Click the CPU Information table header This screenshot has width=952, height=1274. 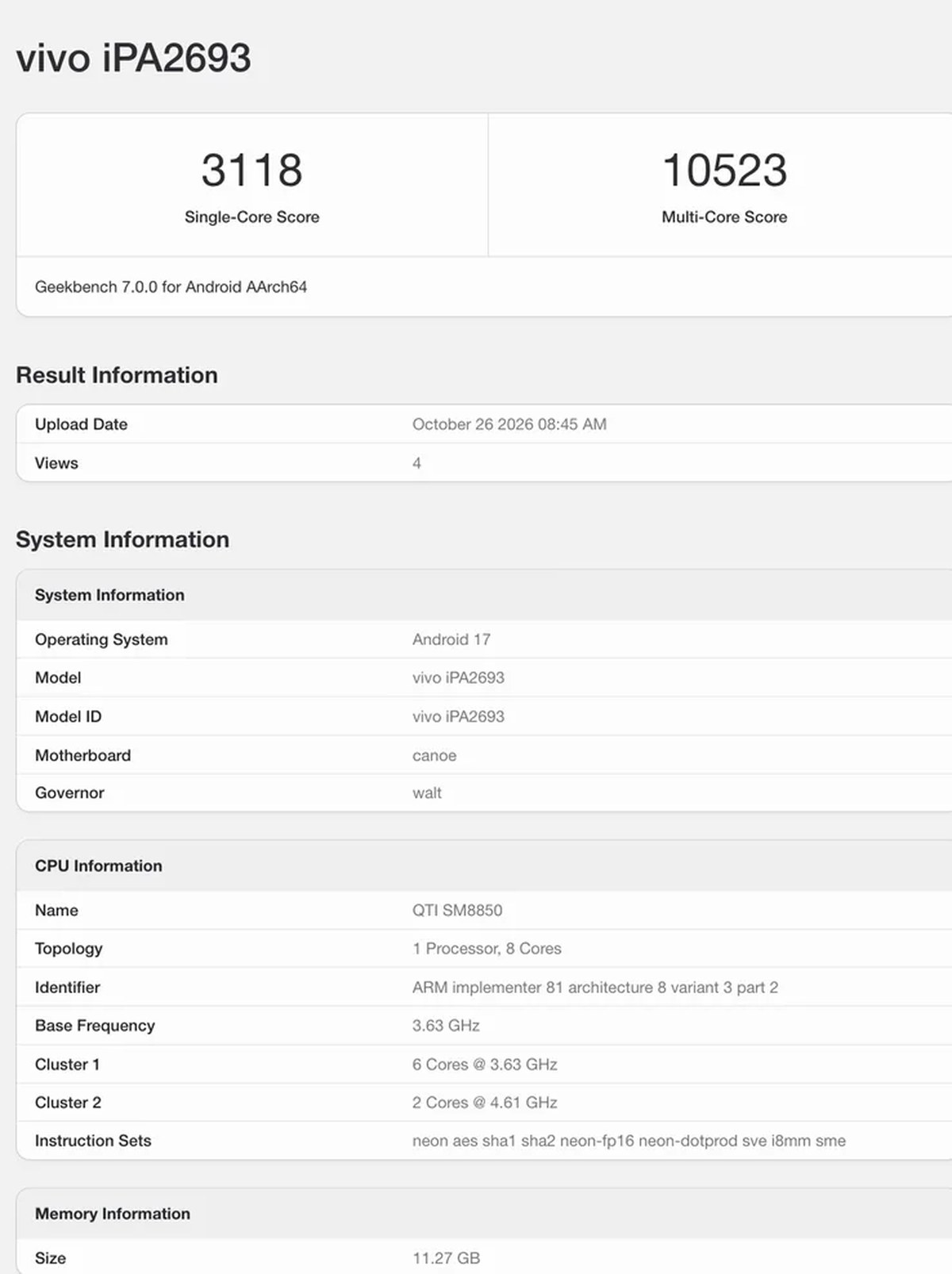point(98,866)
